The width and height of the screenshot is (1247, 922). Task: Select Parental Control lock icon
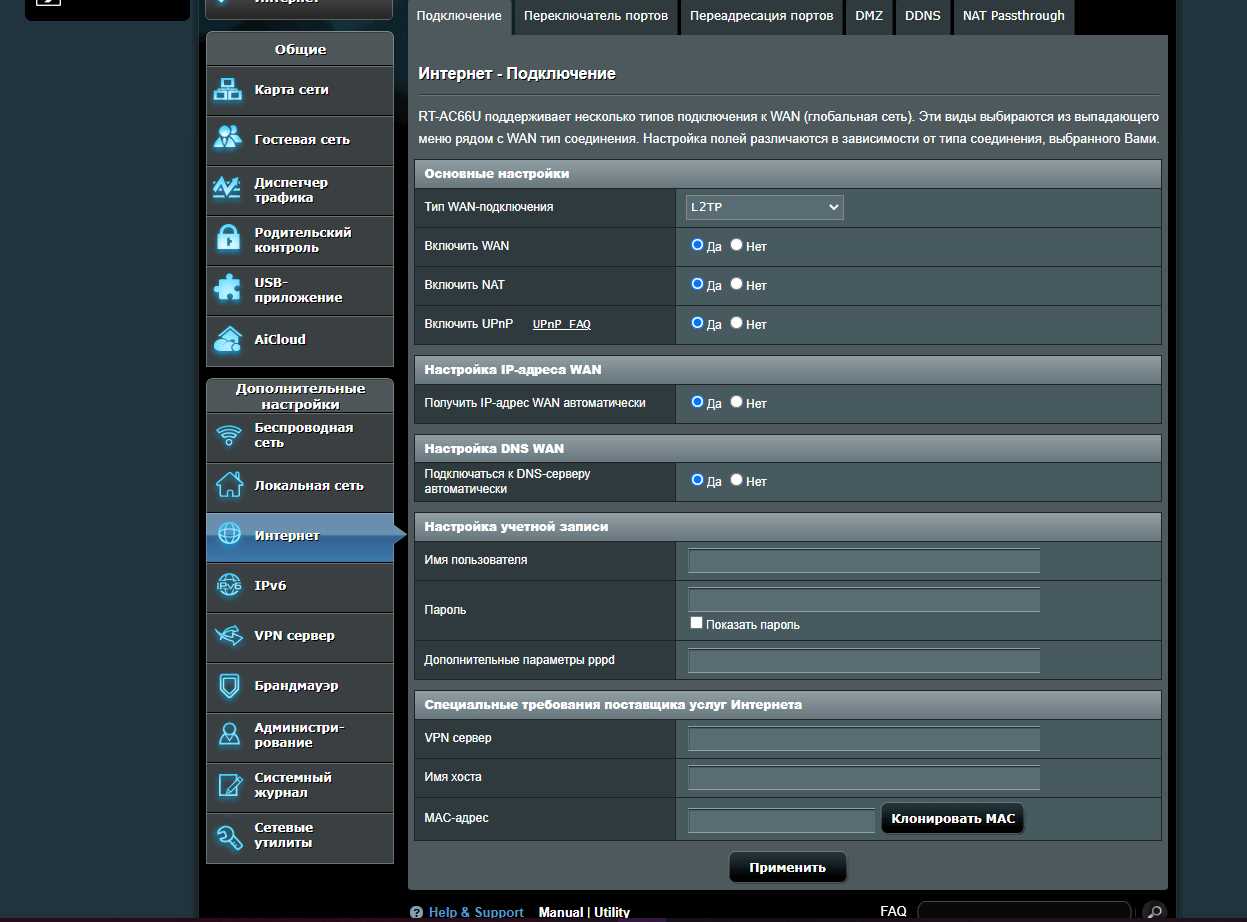pos(228,239)
